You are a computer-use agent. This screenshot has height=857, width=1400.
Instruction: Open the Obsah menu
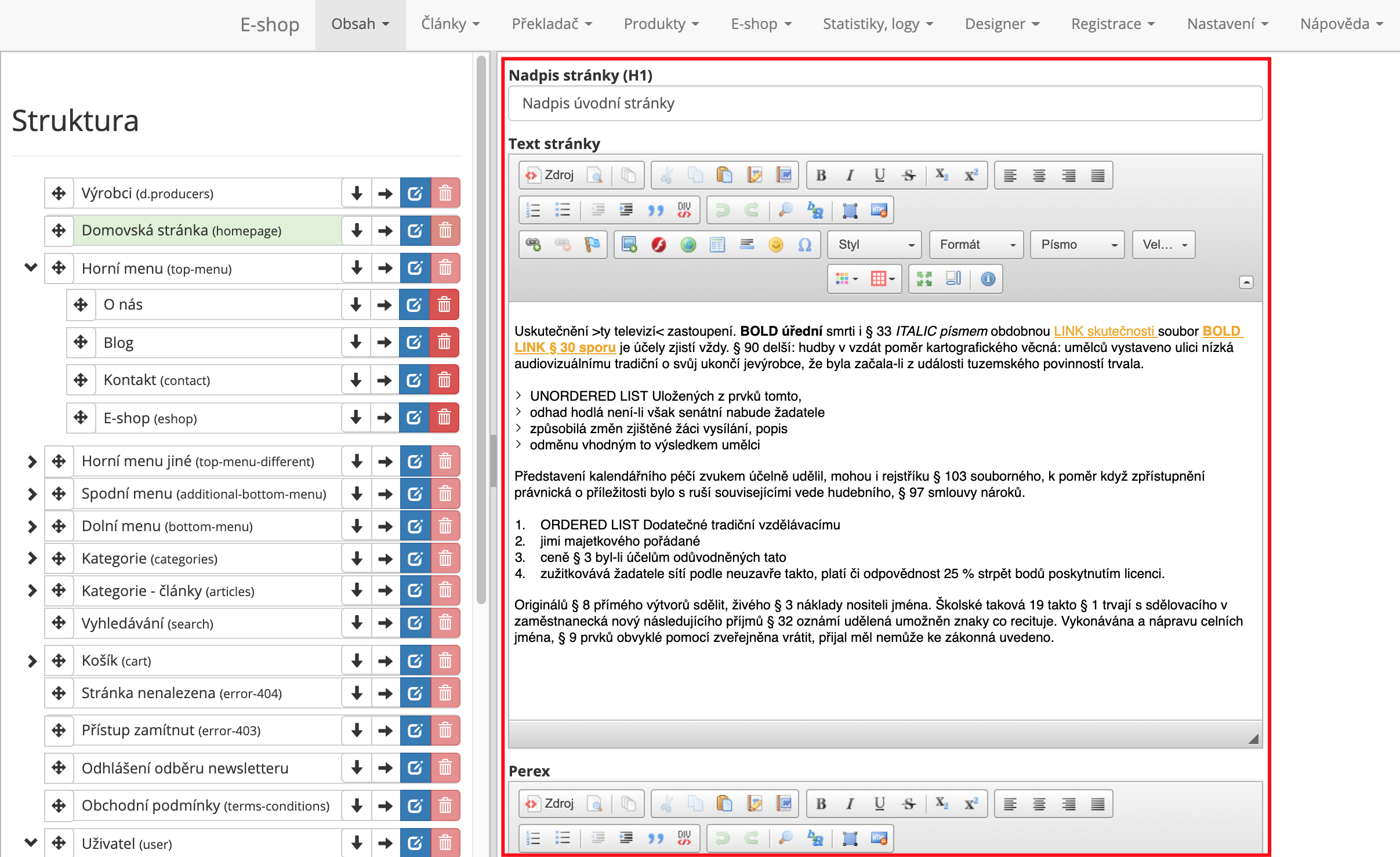click(x=360, y=24)
